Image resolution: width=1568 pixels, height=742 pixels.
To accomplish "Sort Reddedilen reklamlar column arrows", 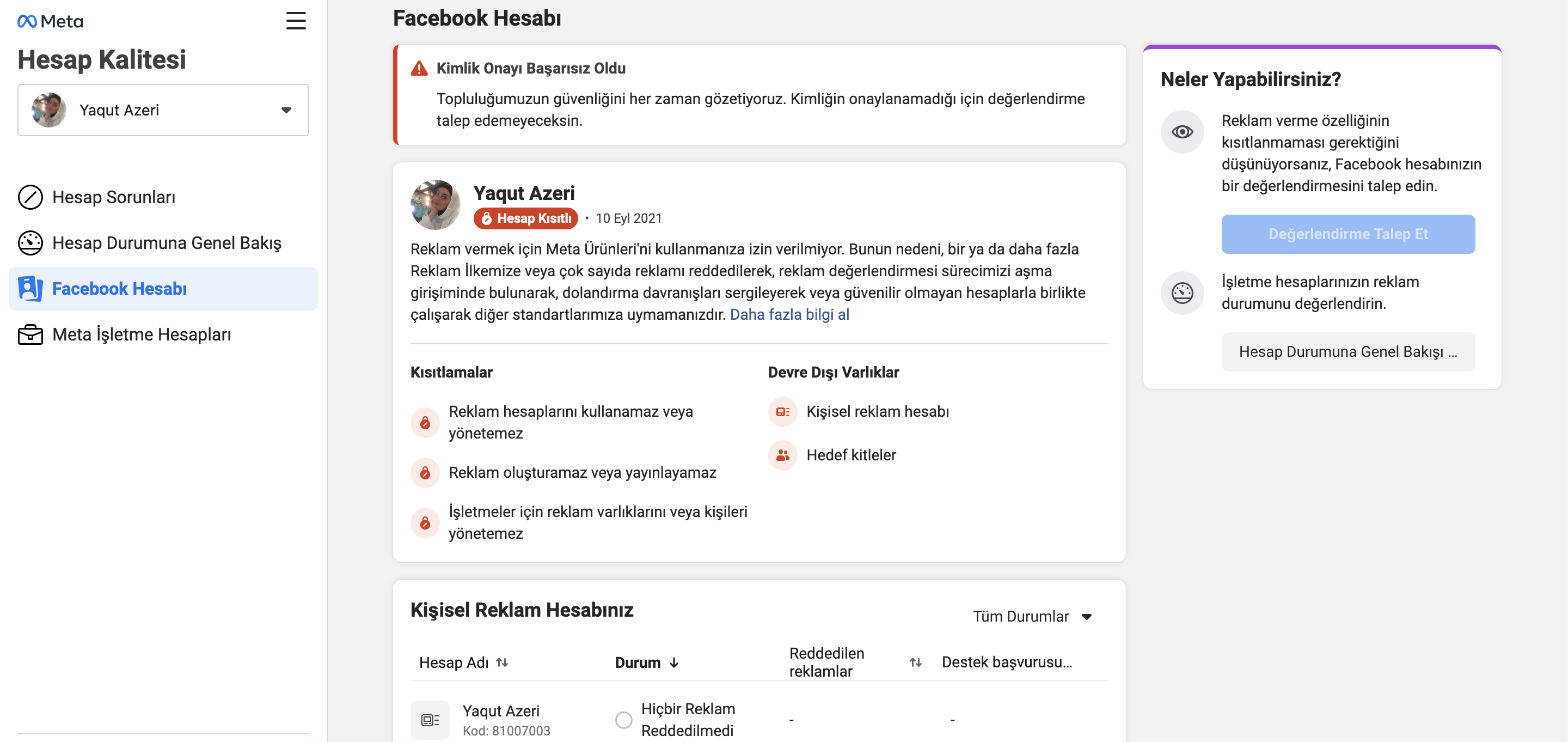I will 915,662.
